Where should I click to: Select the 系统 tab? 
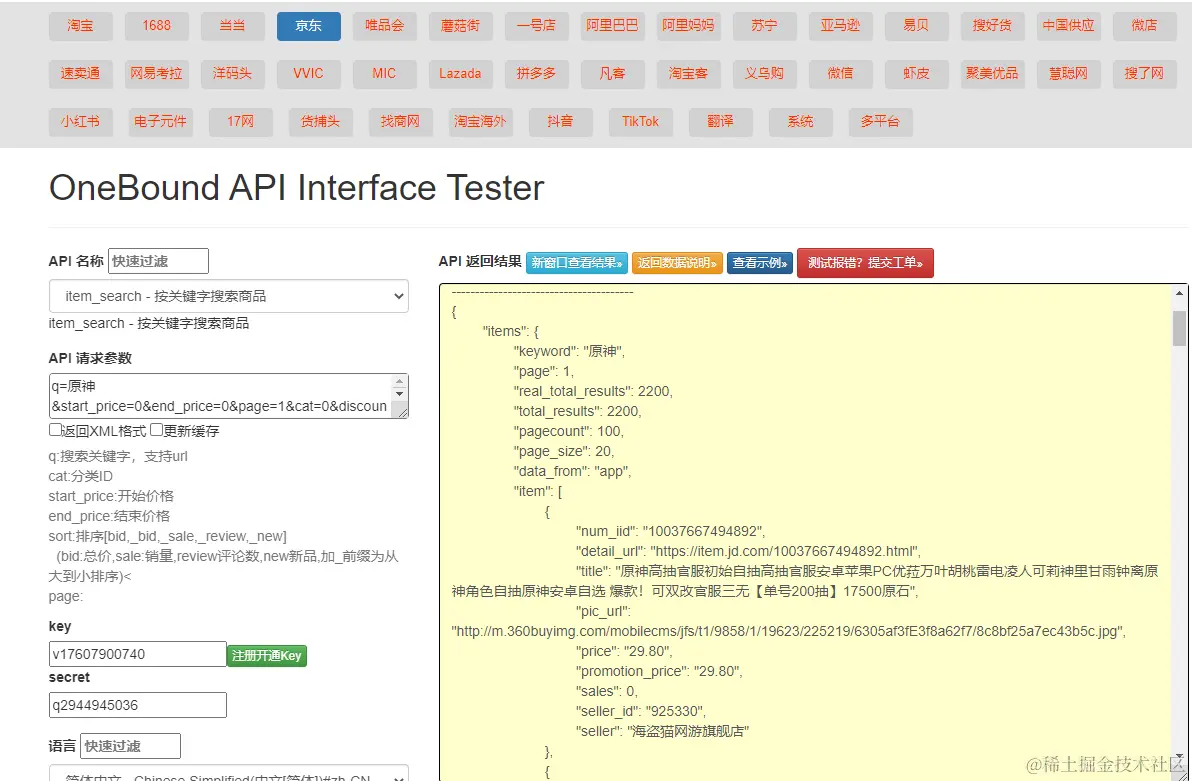coord(800,122)
